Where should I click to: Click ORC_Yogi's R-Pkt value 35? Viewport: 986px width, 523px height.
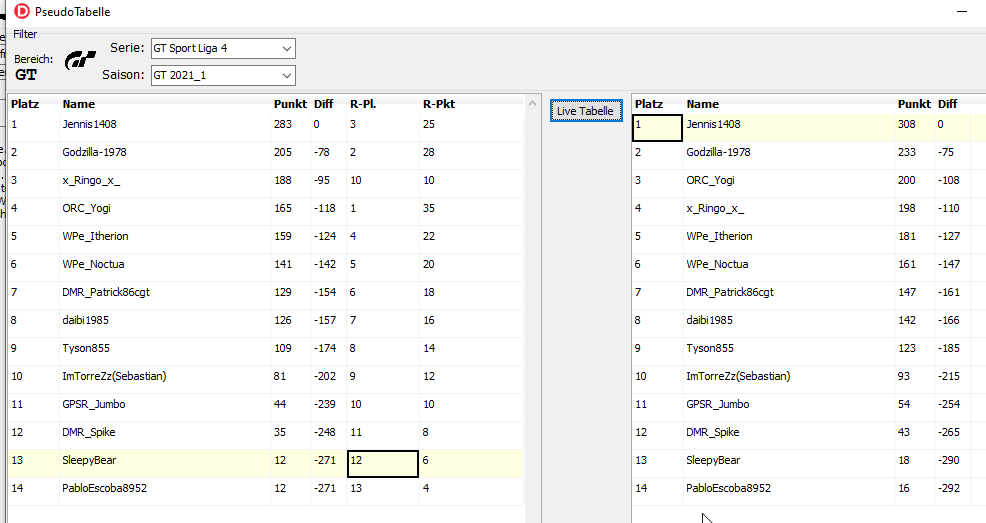click(x=429, y=208)
